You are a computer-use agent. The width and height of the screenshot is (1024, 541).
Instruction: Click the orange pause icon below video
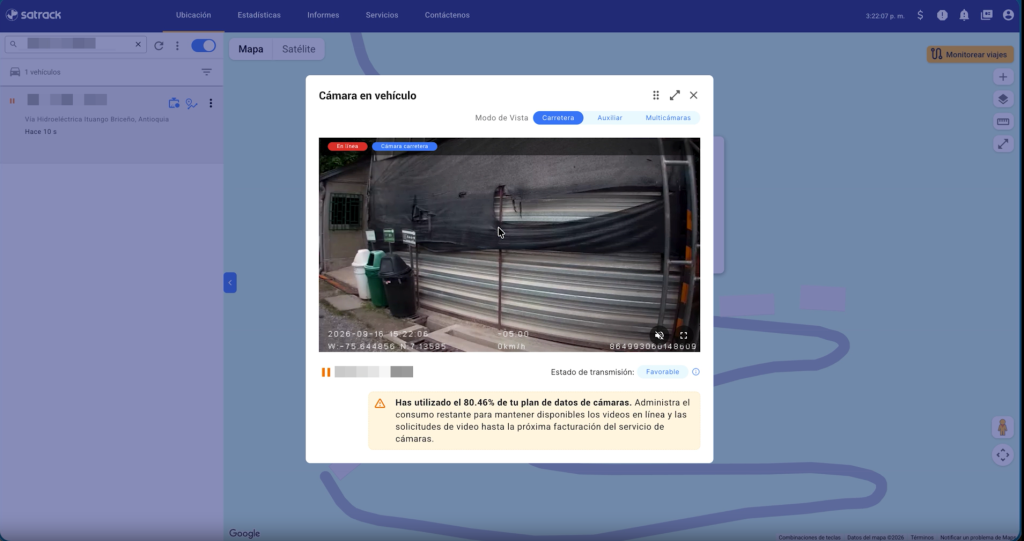click(325, 372)
